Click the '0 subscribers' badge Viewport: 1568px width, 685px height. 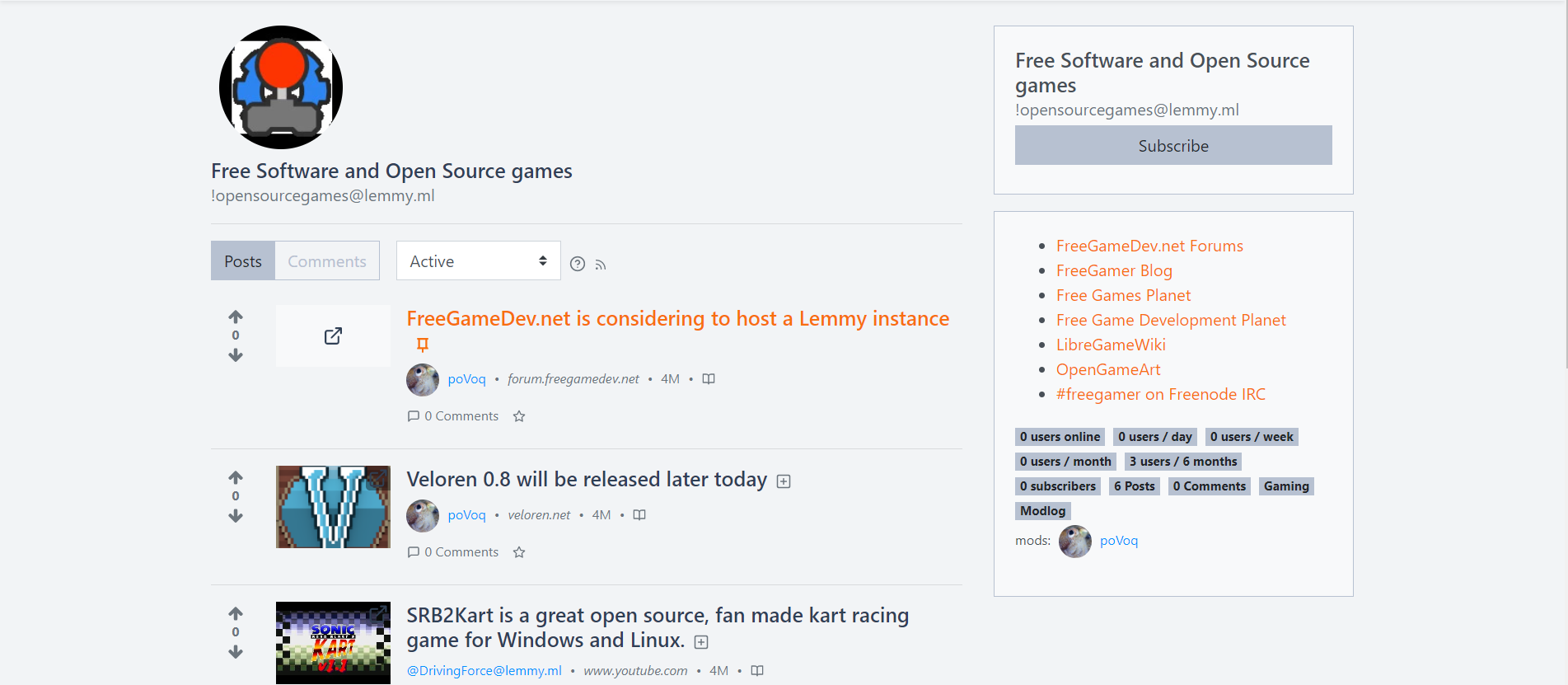tap(1058, 486)
